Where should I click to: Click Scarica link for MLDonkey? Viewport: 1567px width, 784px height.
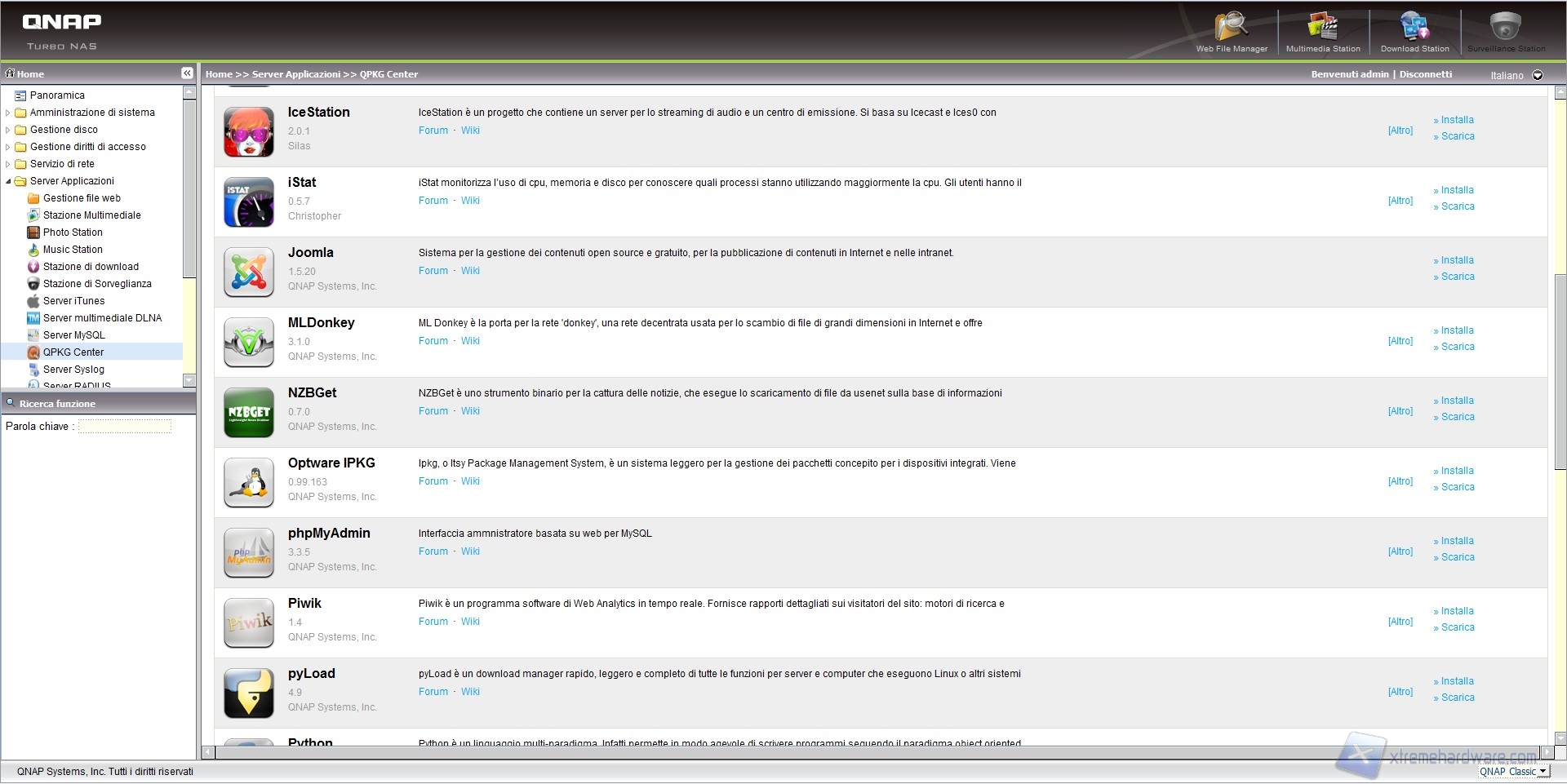point(1458,347)
